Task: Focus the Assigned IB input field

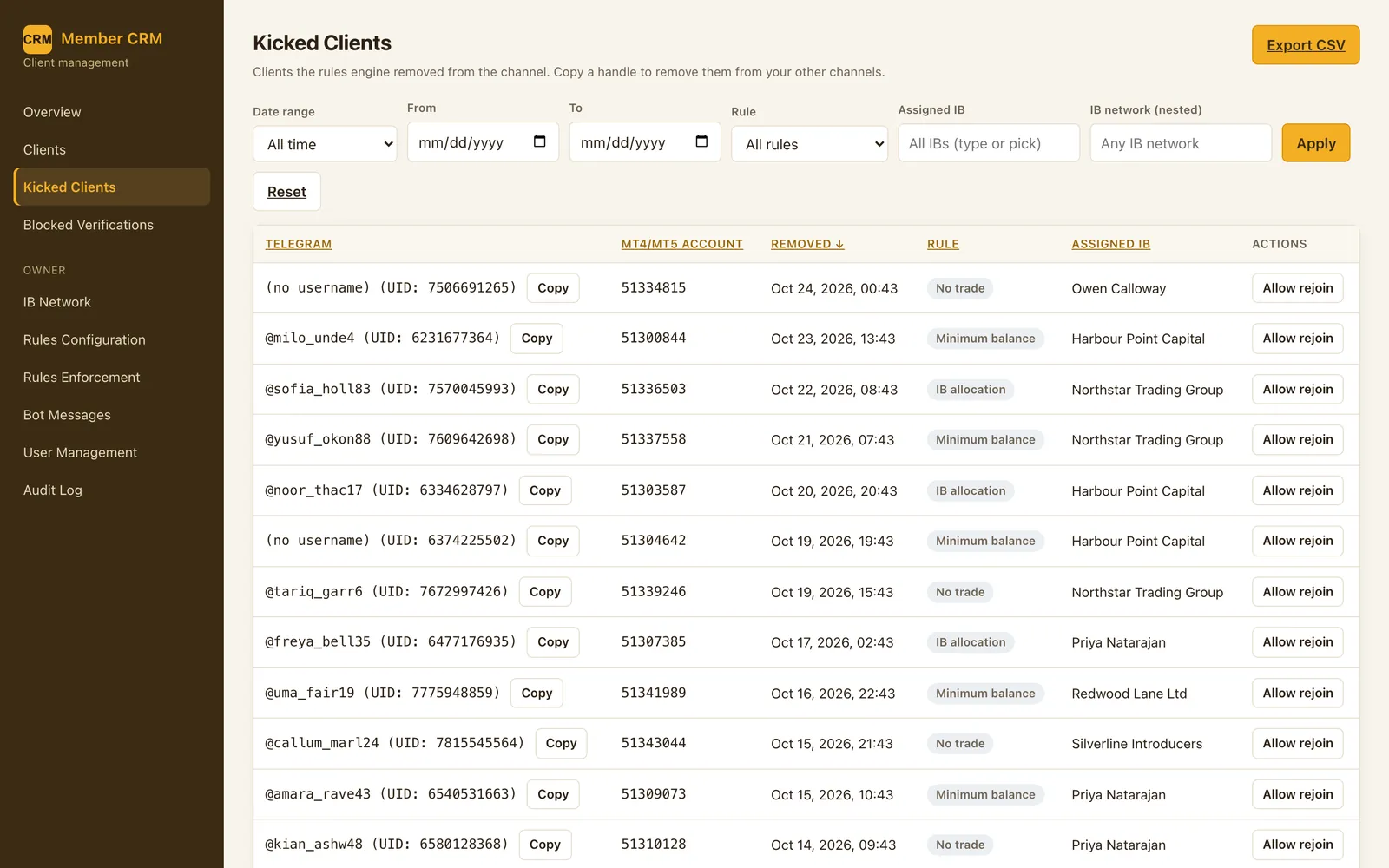Action: coord(989,143)
